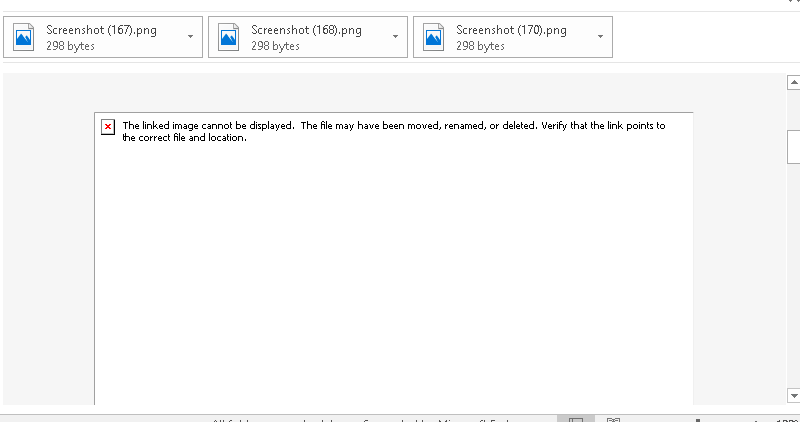Open the dropdown arrow for Screenshot (168).png
This screenshot has height=422, width=800.
395,37
